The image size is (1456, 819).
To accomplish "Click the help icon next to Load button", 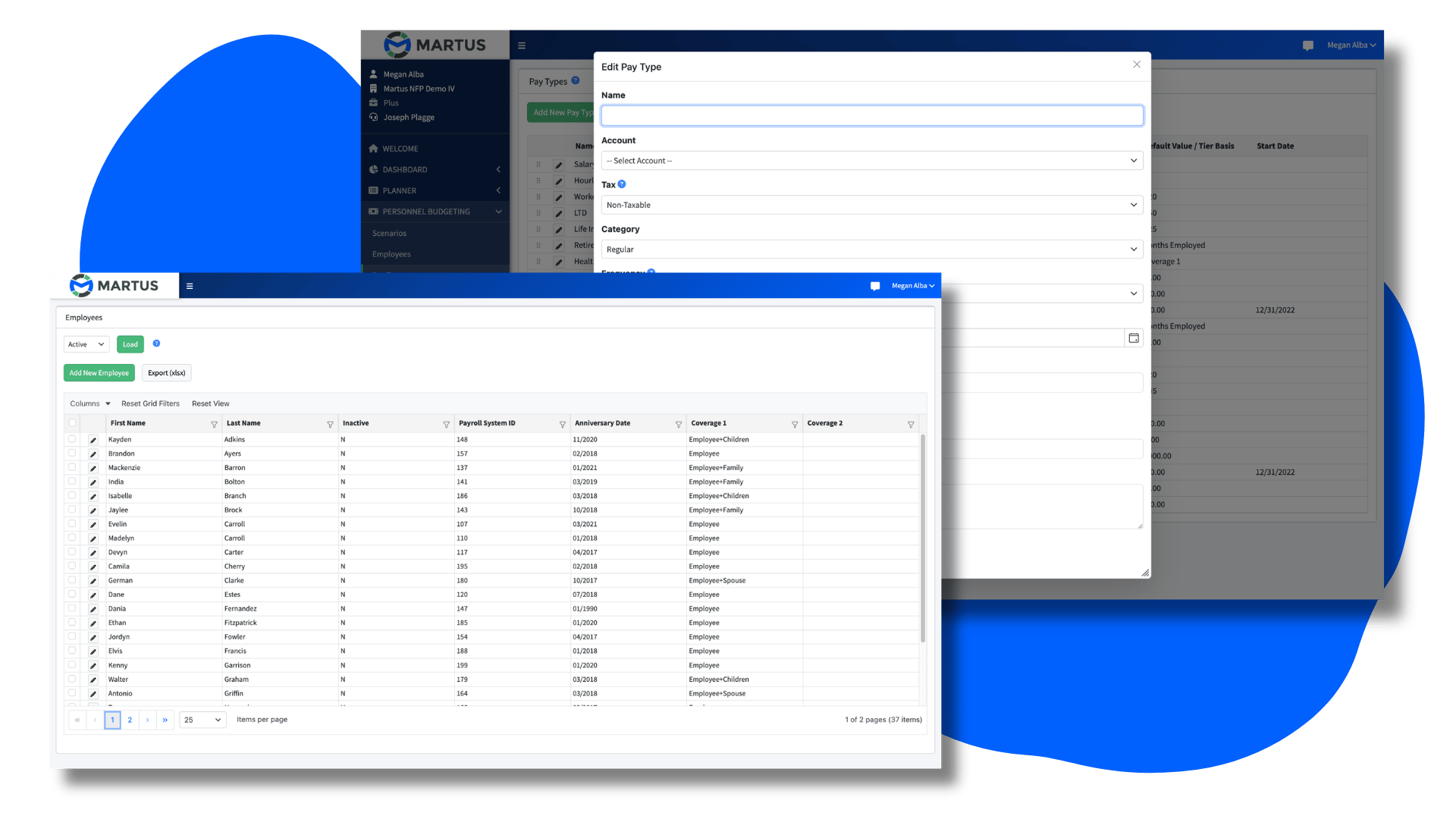I will point(156,344).
